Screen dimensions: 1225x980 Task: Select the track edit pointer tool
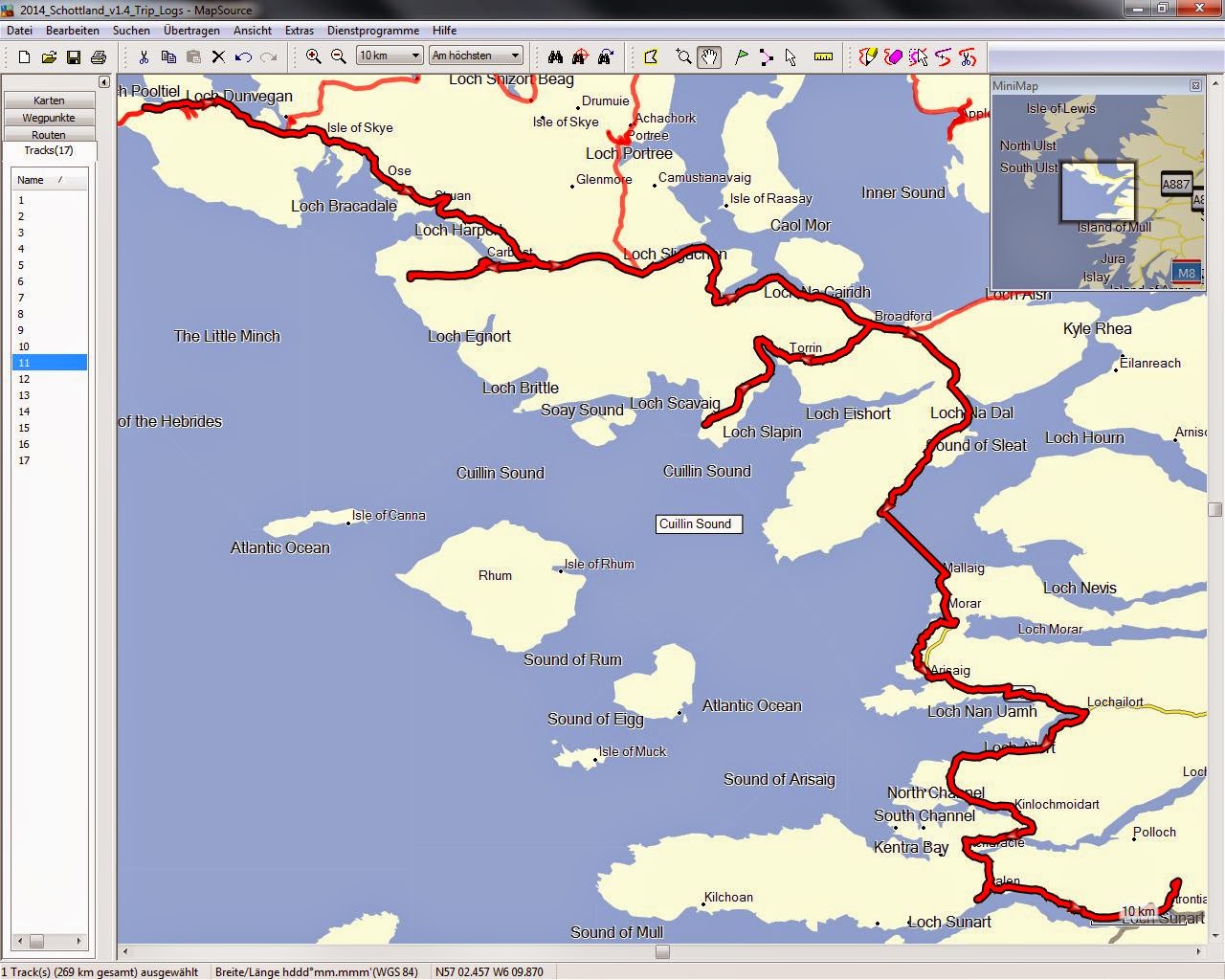tap(918, 57)
